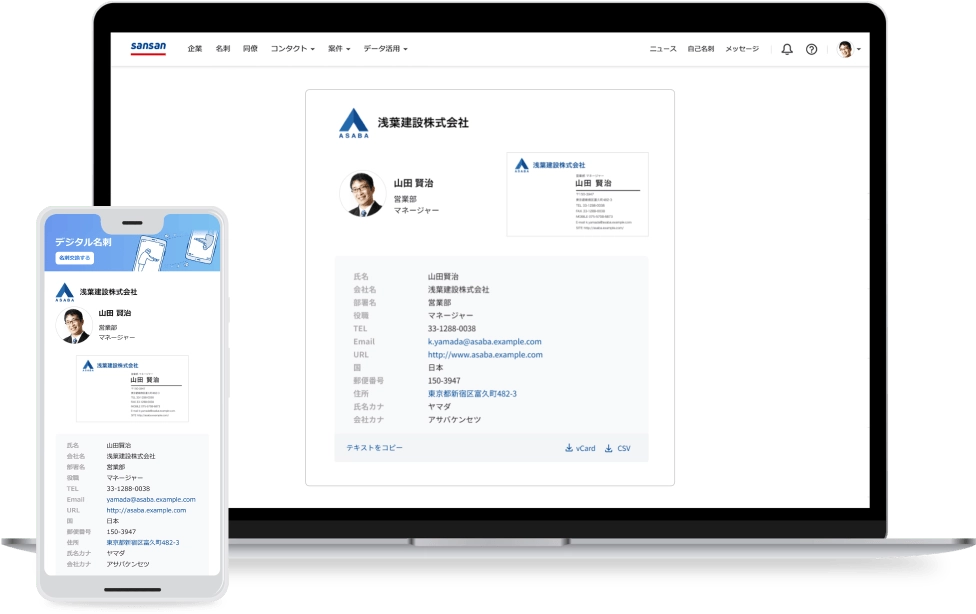Click the k.yamada@asaba.example.com email link
The height and width of the screenshot is (614, 976).
(x=484, y=341)
